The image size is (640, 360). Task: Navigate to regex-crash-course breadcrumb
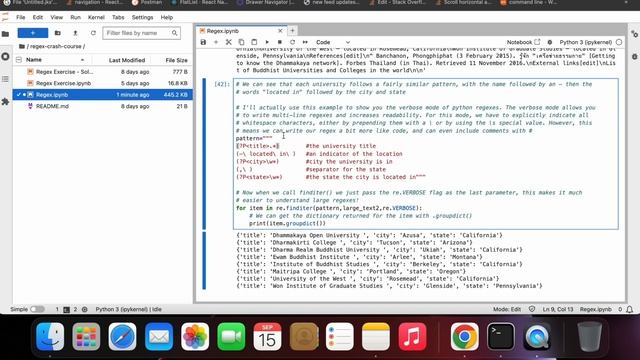(56, 46)
